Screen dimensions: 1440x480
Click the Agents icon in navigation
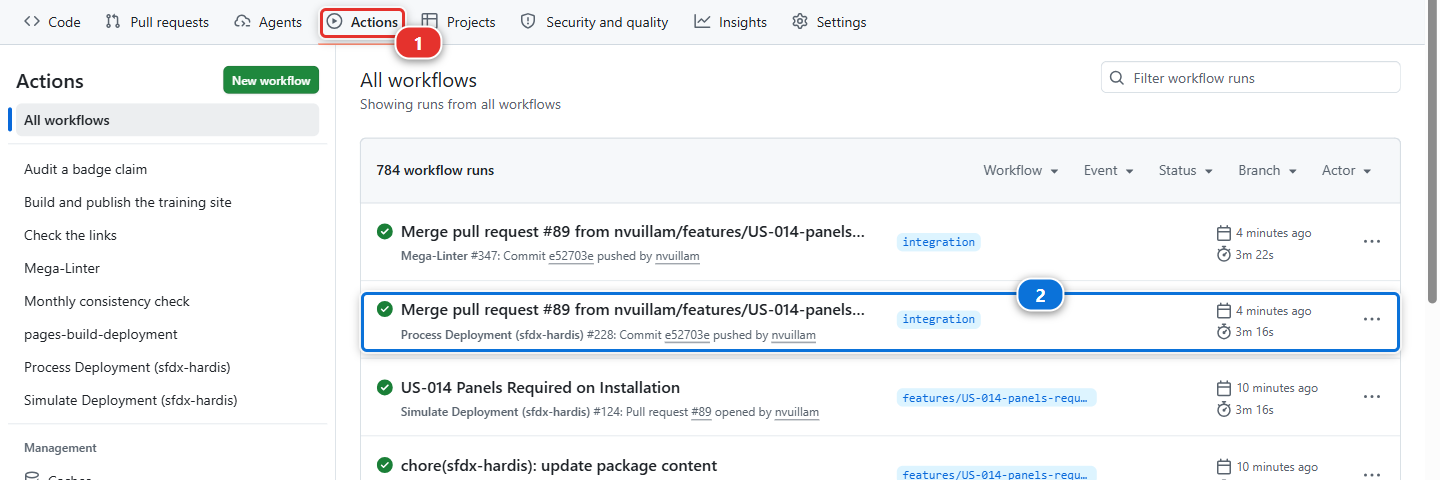click(242, 22)
